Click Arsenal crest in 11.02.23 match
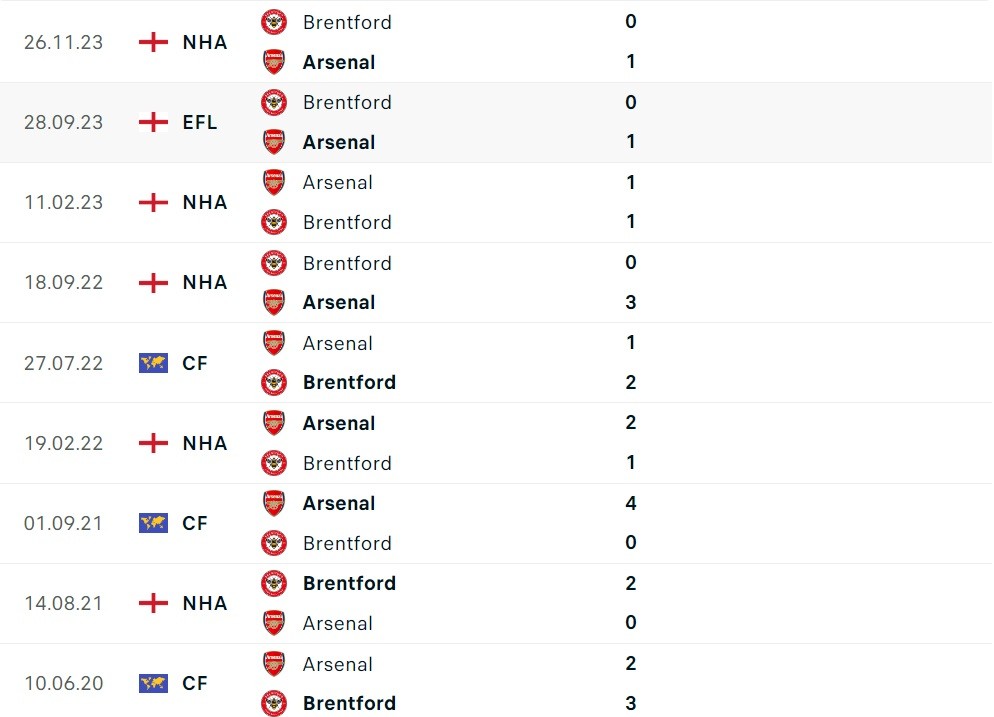 [x=273, y=182]
